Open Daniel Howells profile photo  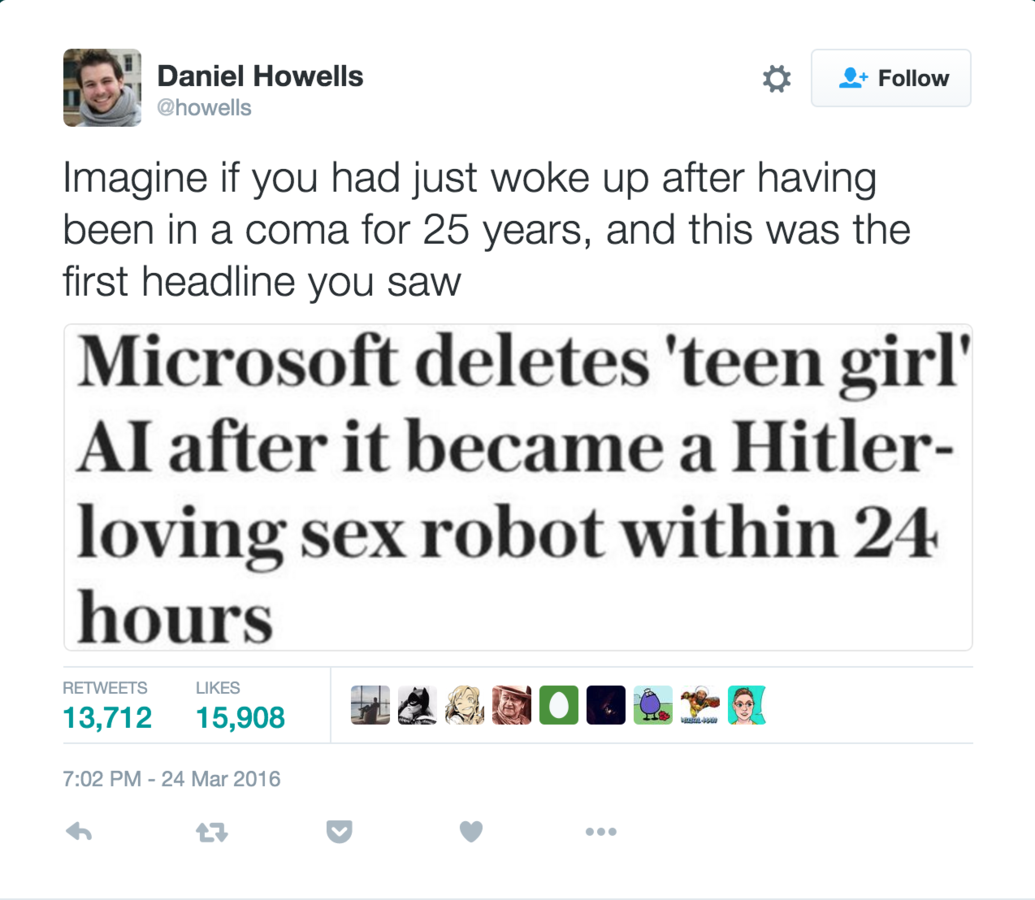coord(102,87)
